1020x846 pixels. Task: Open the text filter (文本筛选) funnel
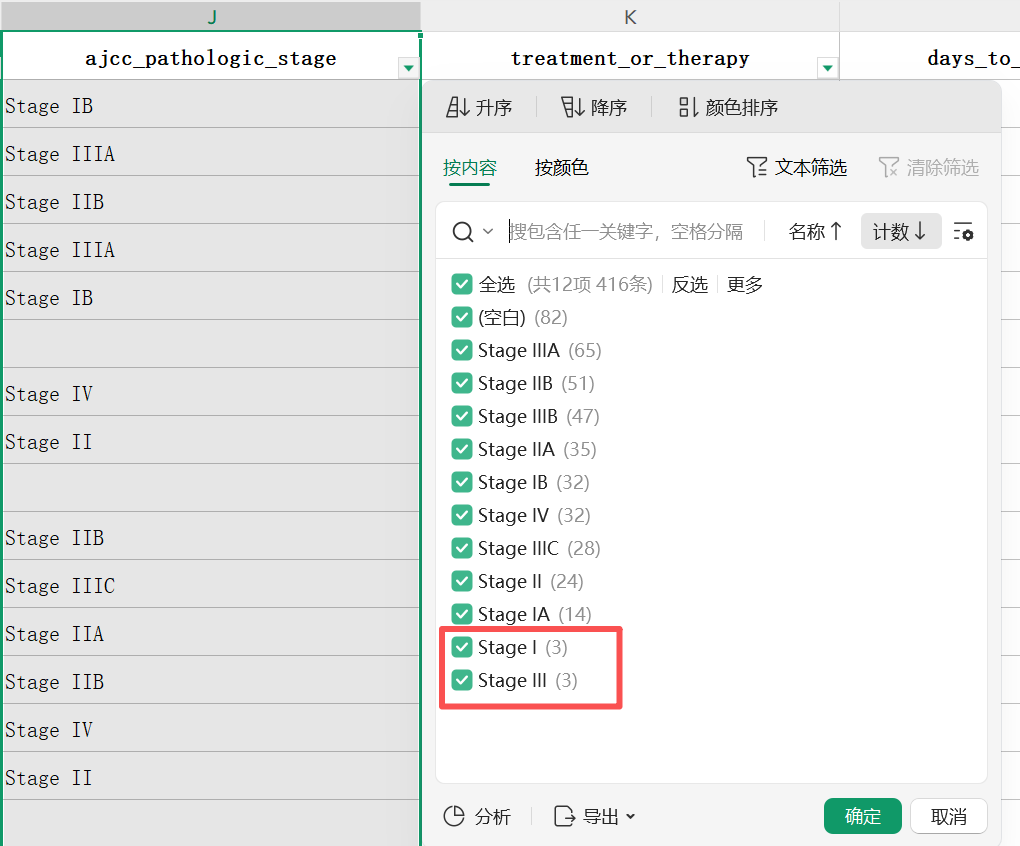757,167
